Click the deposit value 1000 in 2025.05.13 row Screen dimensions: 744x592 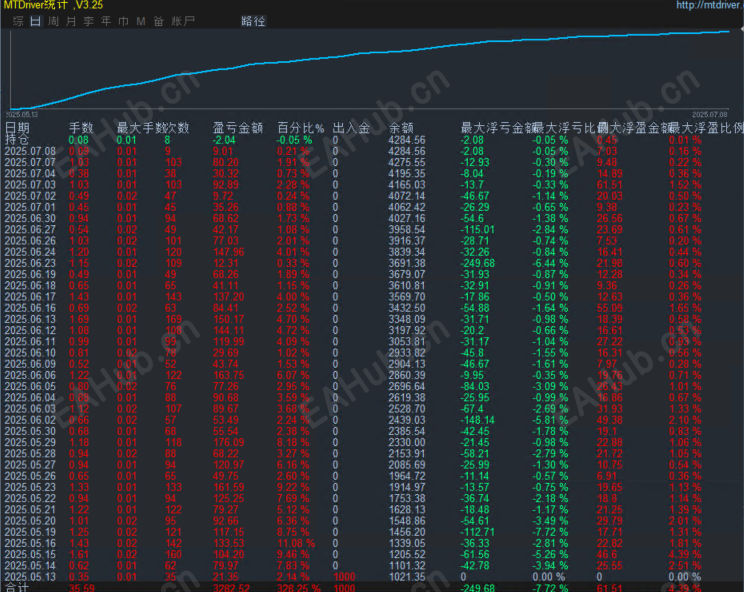[x=344, y=576]
